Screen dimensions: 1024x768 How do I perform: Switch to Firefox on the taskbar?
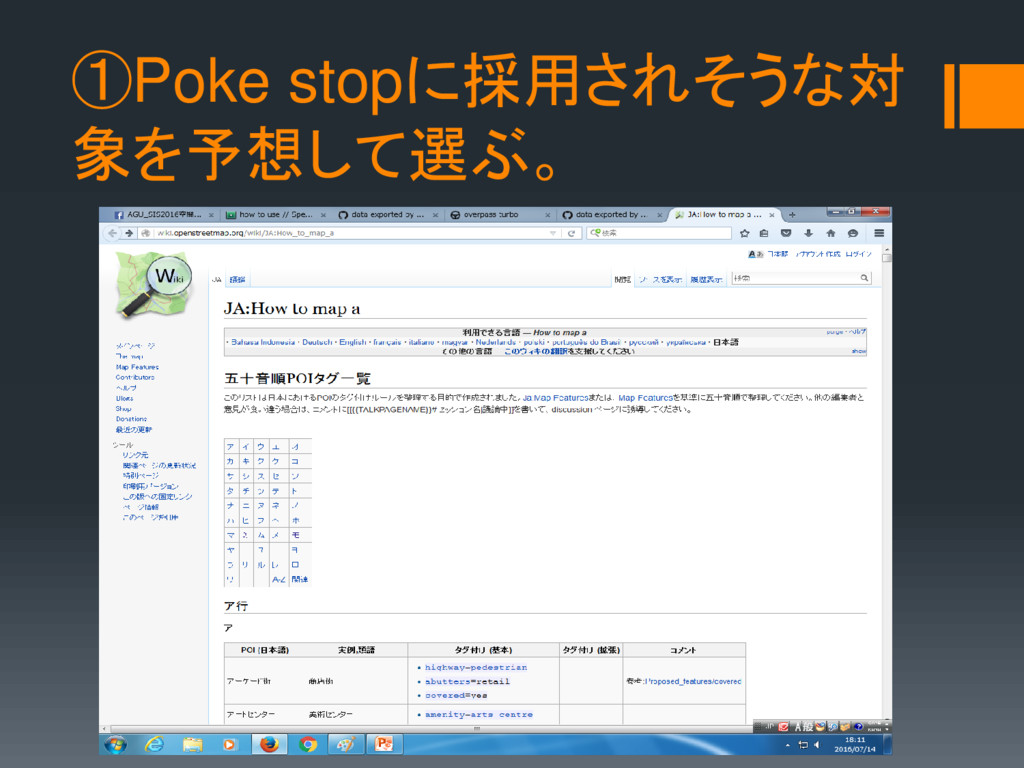[x=269, y=744]
